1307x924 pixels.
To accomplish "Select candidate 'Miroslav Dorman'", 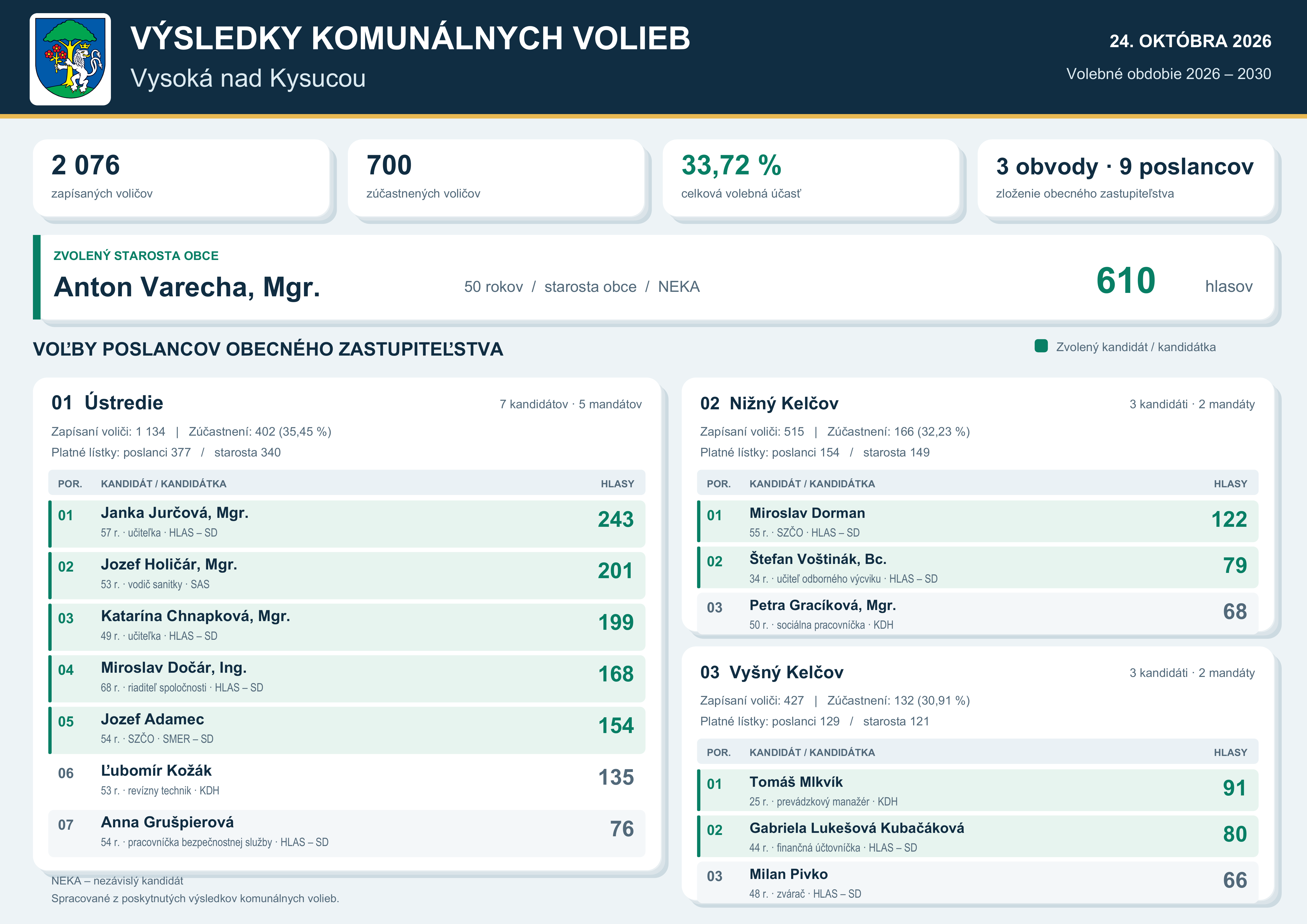I will tap(977, 521).
